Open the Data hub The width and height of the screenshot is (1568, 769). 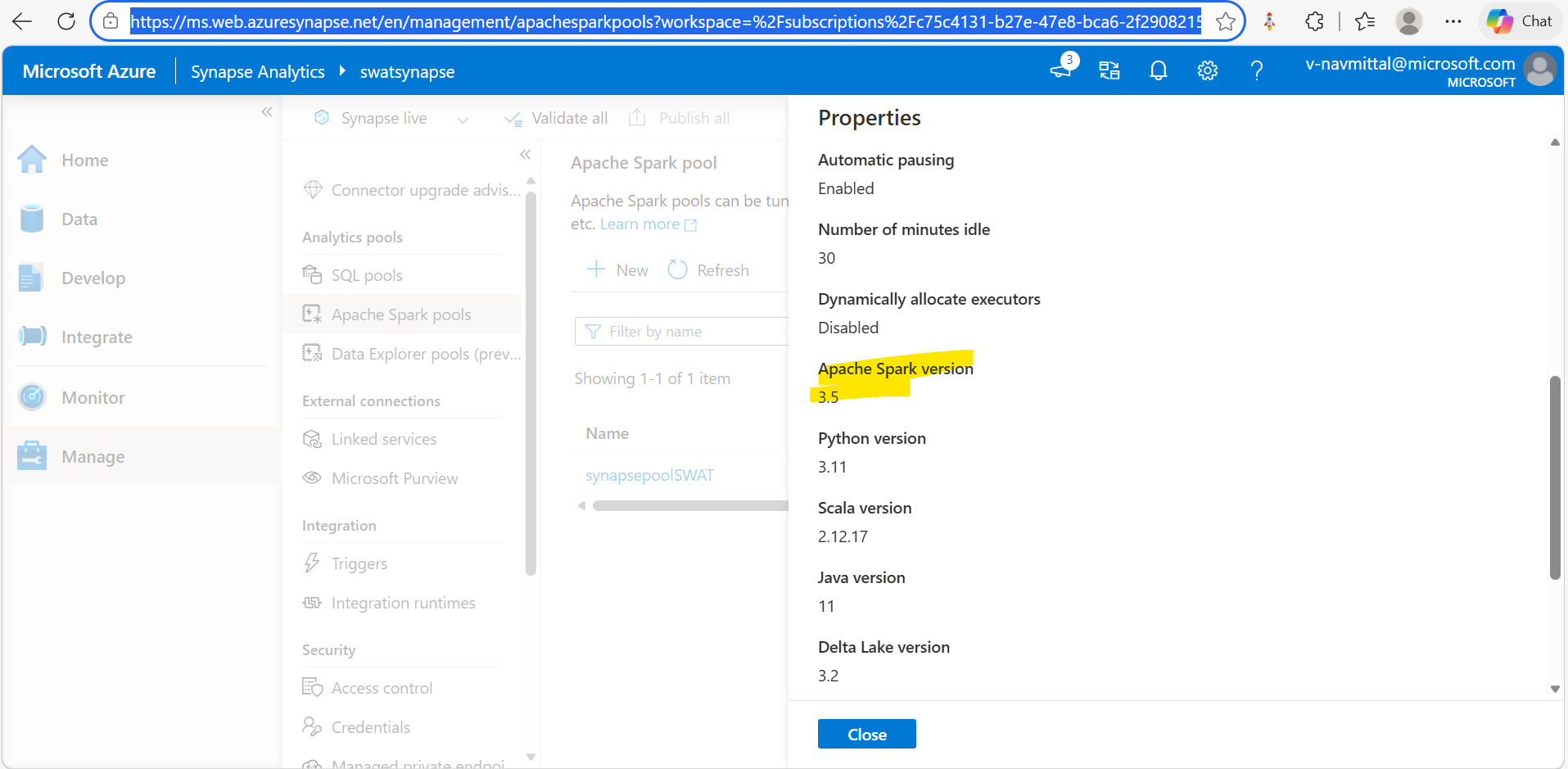(141, 219)
